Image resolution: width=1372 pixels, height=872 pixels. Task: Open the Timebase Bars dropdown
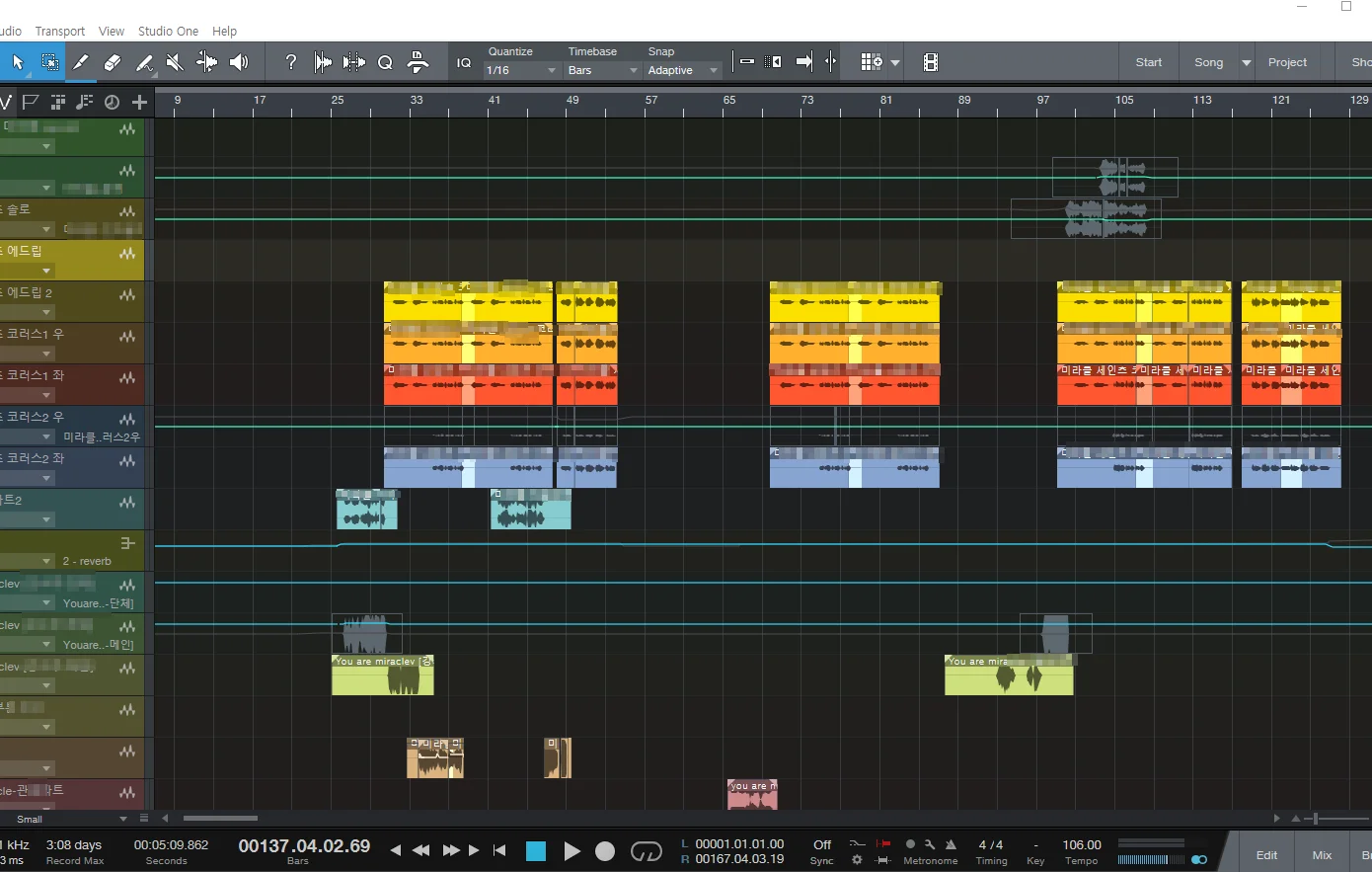(x=603, y=70)
